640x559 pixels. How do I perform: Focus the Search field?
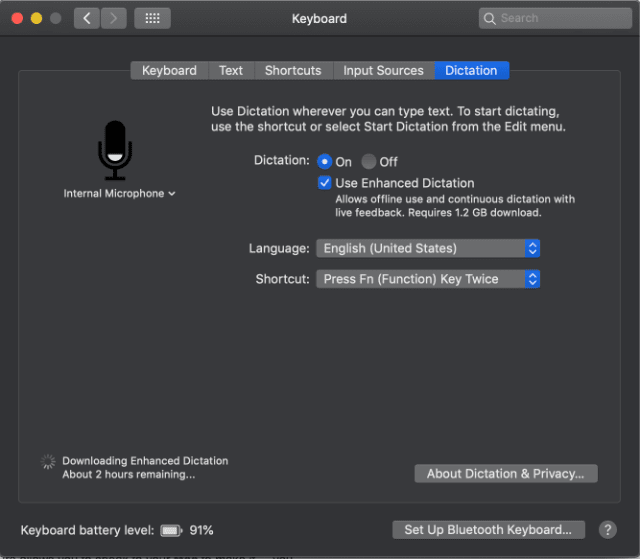560,18
